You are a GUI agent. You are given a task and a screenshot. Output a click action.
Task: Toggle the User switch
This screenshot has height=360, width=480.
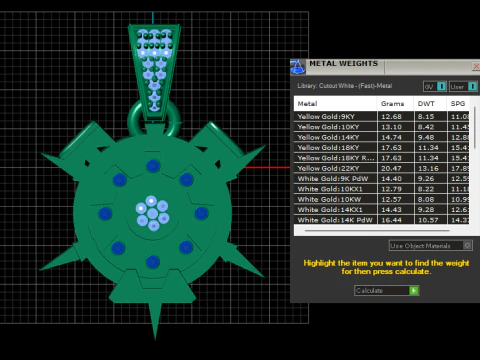(463, 87)
